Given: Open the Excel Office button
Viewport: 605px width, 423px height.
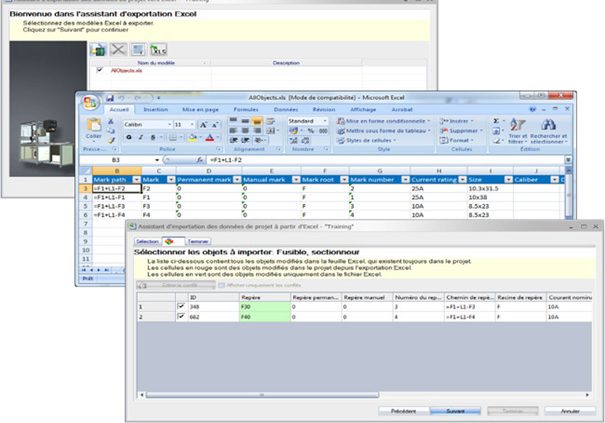Looking at the screenshot, I should [x=90, y=102].
